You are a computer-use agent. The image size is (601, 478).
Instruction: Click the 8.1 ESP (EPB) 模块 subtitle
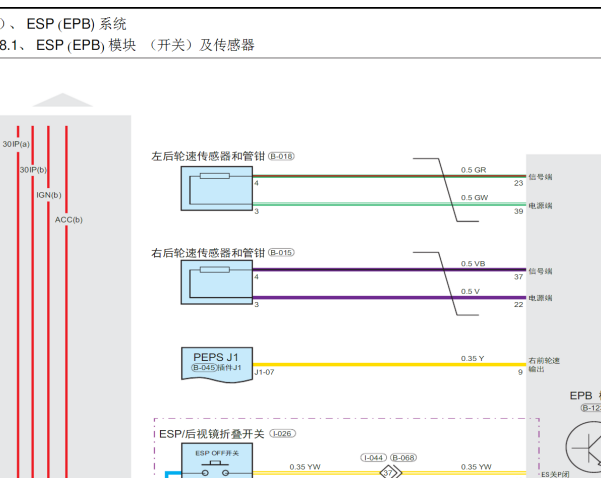(x=127, y=45)
